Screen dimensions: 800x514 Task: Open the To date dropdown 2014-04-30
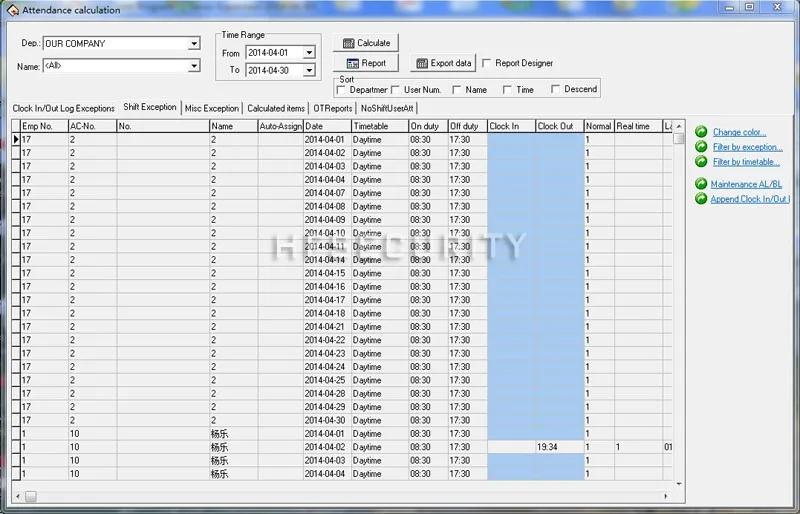309,70
